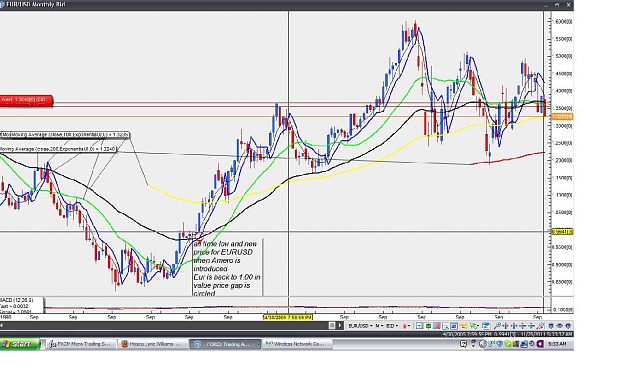Click the green checkmark system tray icon

tap(508, 344)
